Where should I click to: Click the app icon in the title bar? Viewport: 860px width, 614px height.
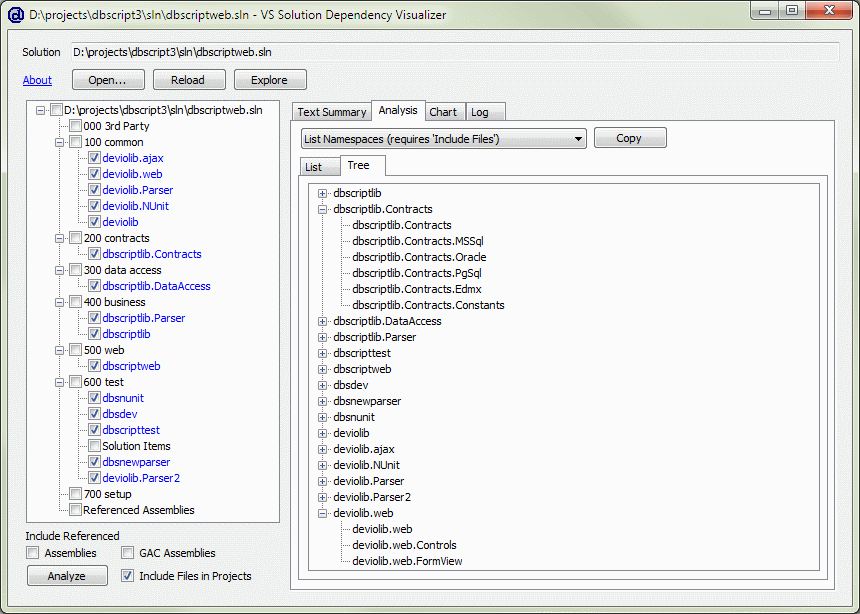pos(16,15)
